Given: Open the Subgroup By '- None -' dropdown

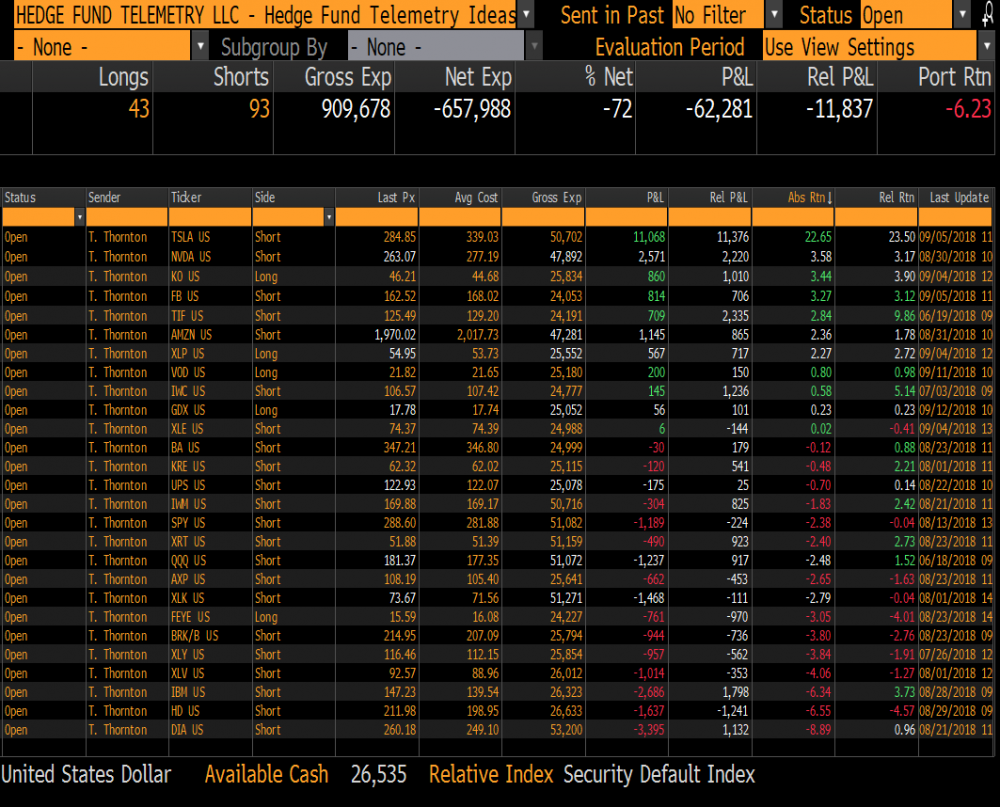Looking at the screenshot, I should 534,47.
